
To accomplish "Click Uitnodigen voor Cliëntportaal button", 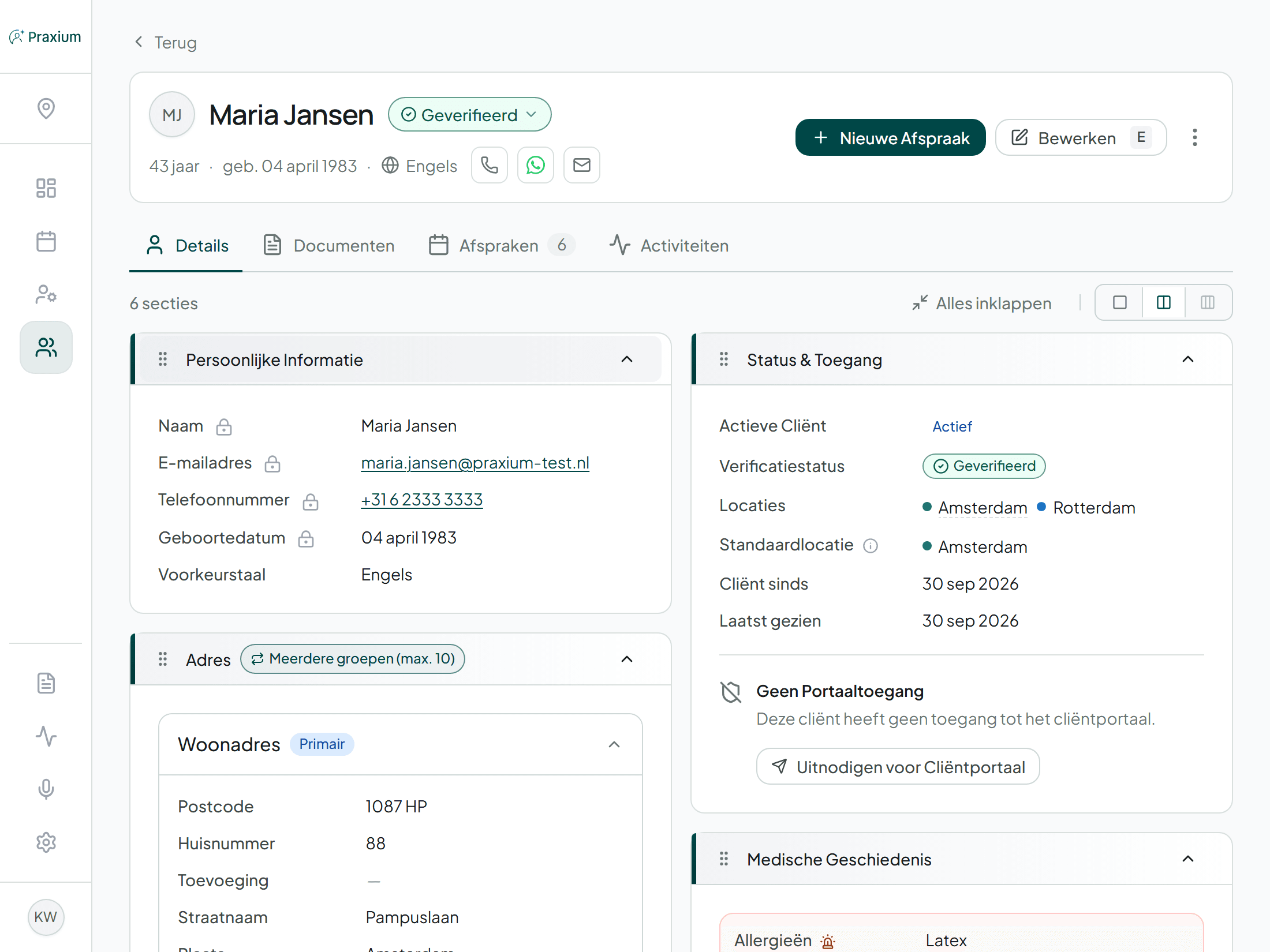I will pos(898,767).
